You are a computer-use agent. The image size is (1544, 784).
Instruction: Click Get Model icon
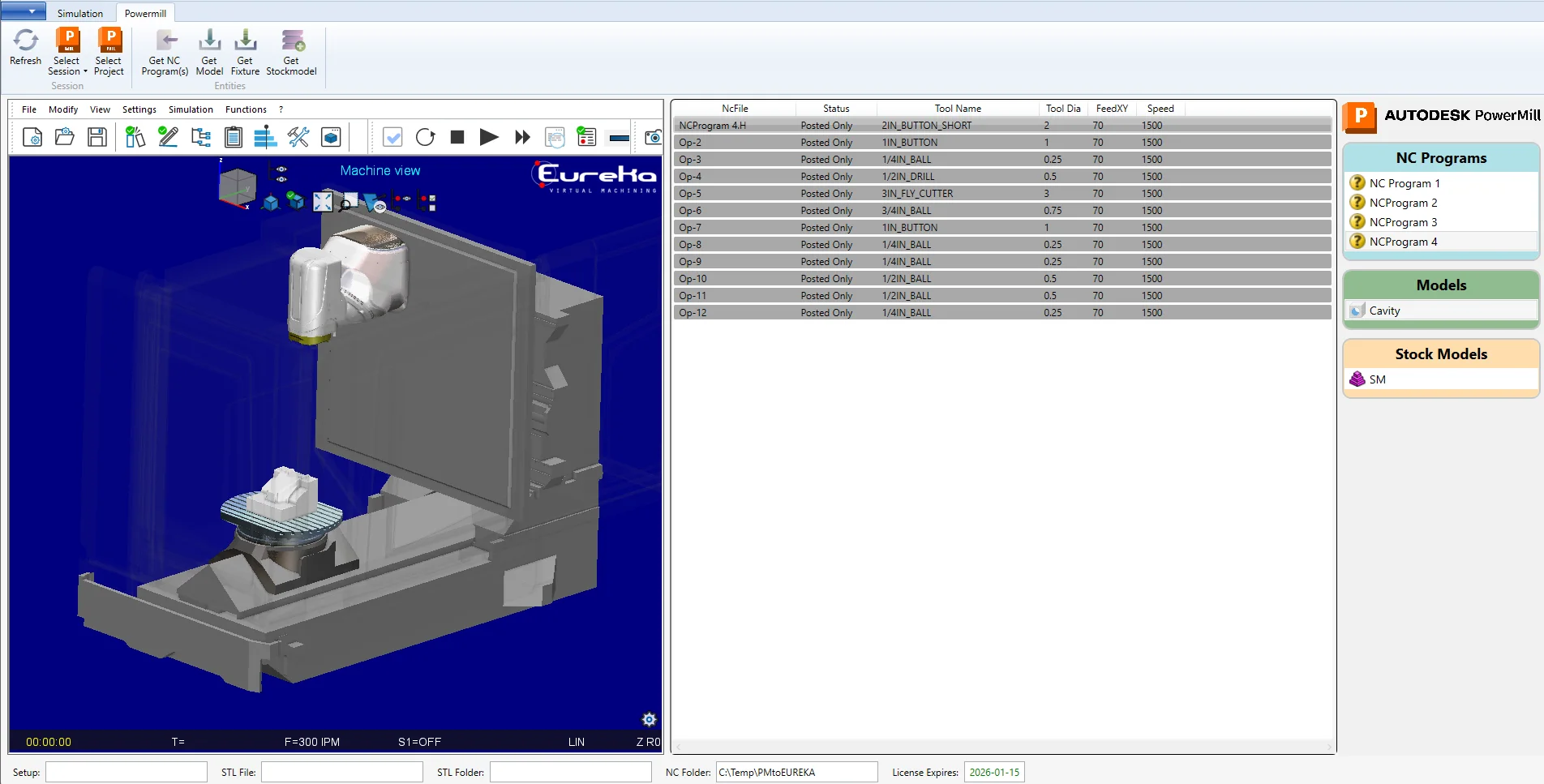(209, 41)
